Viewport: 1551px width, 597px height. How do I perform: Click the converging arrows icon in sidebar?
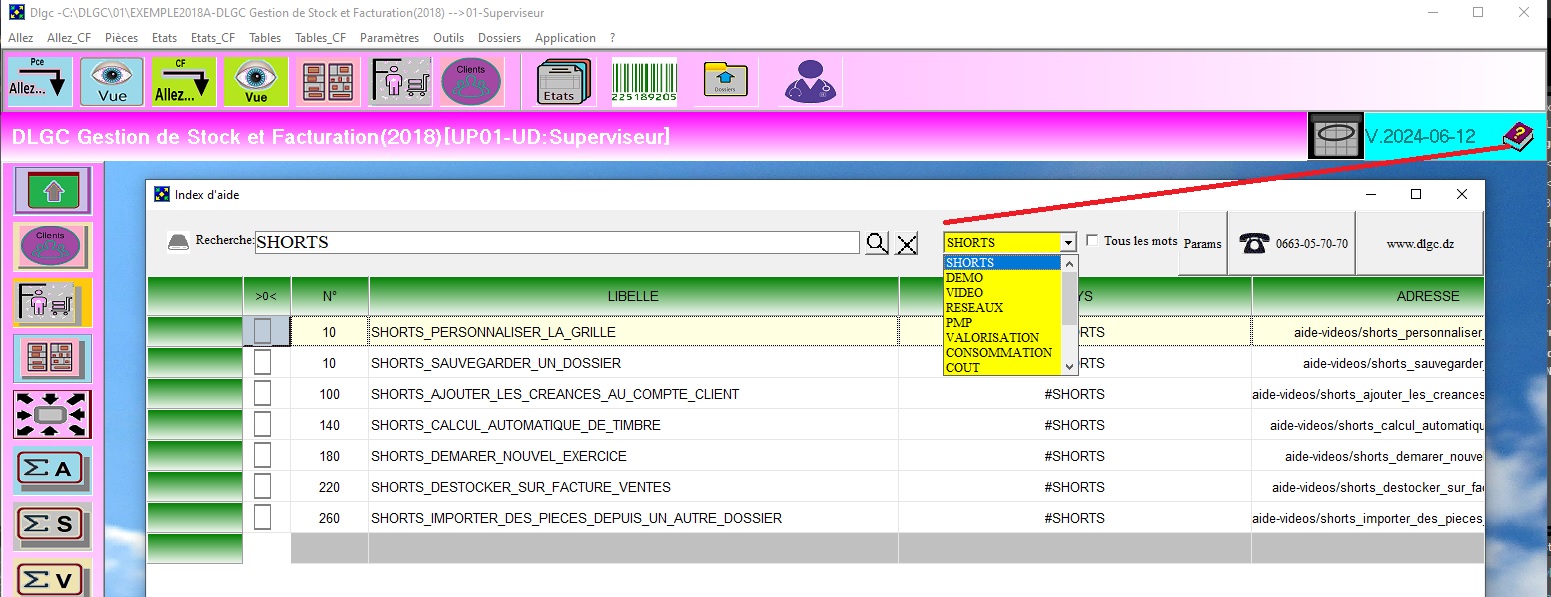click(x=52, y=414)
